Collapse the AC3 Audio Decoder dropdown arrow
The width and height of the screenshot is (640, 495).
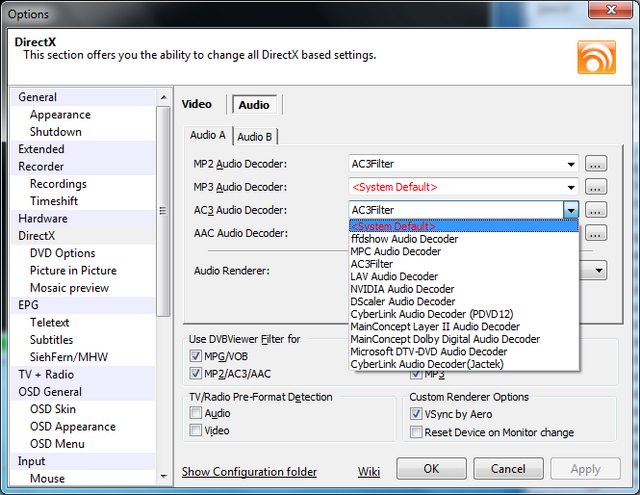571,210
